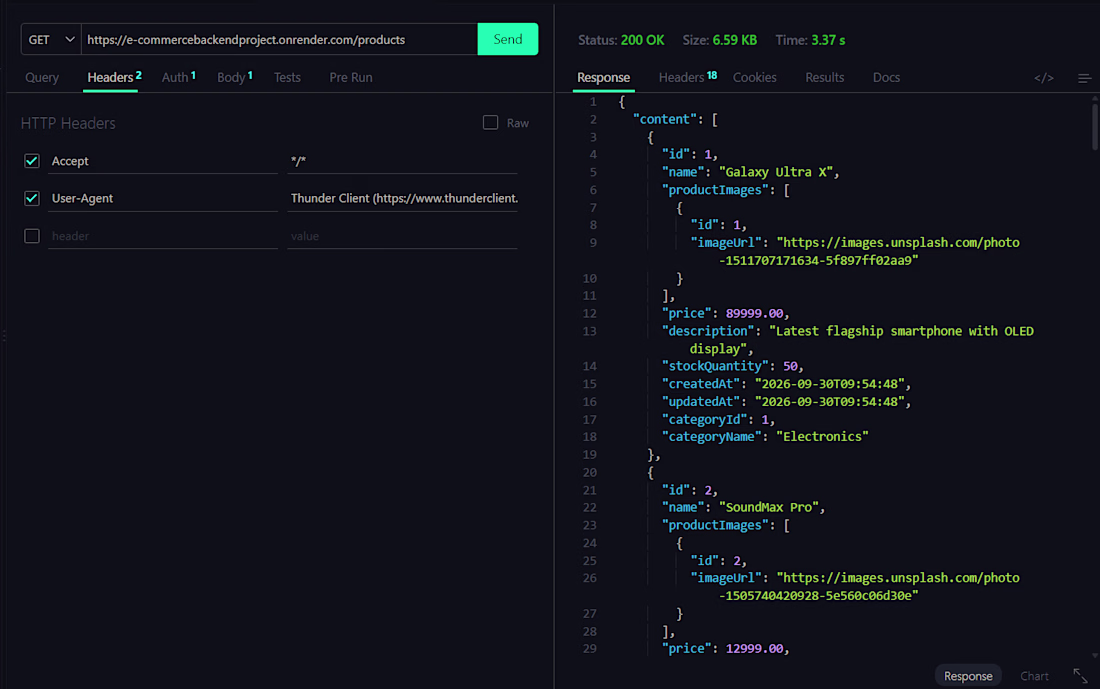Expand response panel with arrow icon
Viewport: 1100px width, 689px height.
pyautogui.click(x=1080, y=676)
